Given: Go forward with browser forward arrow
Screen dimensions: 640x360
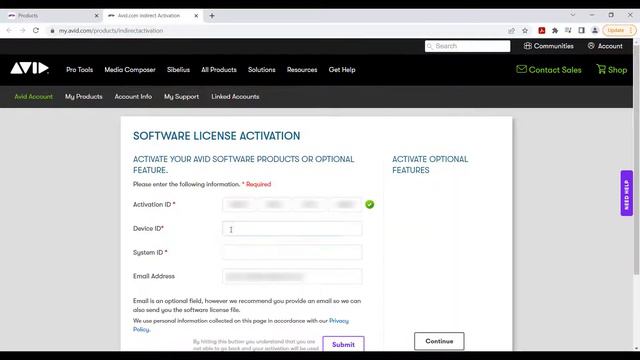Looking at the screenshot, I should point(22,30).
